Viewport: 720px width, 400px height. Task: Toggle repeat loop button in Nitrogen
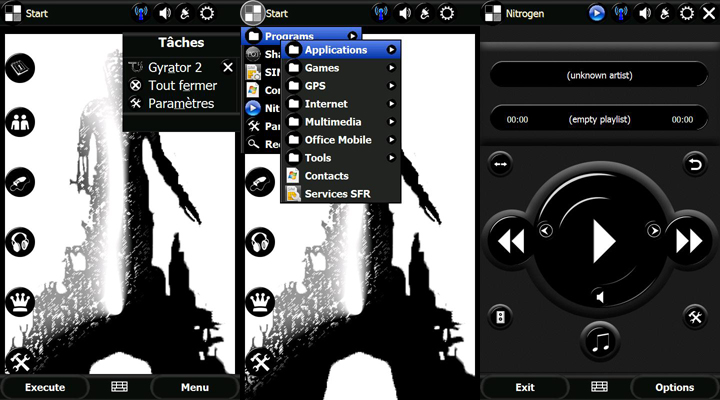[x=695, y=164]
